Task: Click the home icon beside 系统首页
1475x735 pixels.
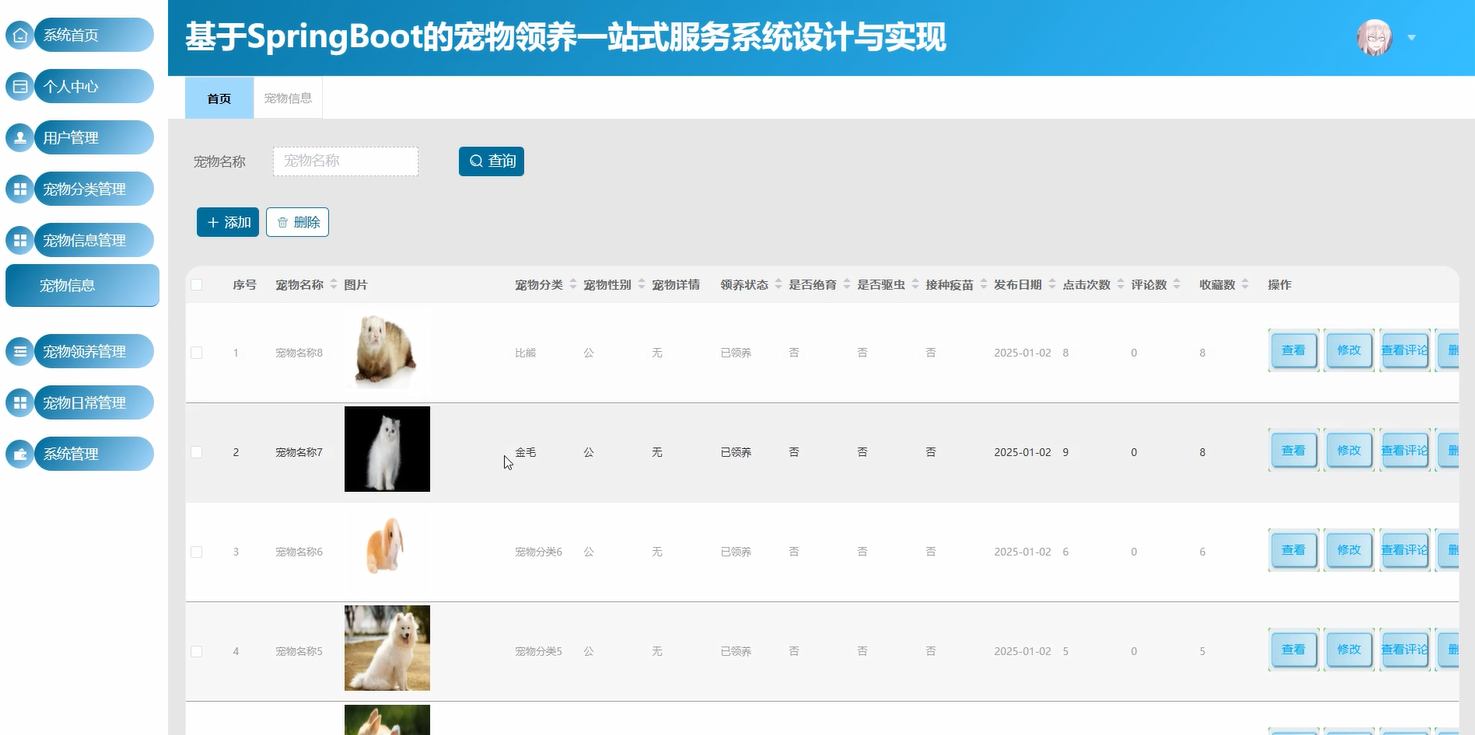Action: 20,35
